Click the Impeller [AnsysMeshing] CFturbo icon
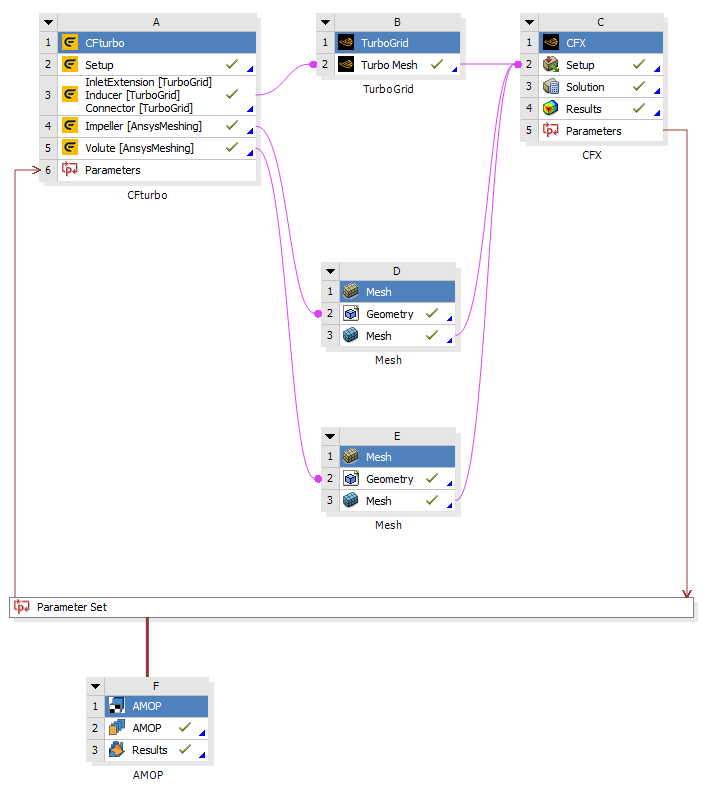Screen dimensions: 721x797 pyautogui.click(x=70, y=126)
